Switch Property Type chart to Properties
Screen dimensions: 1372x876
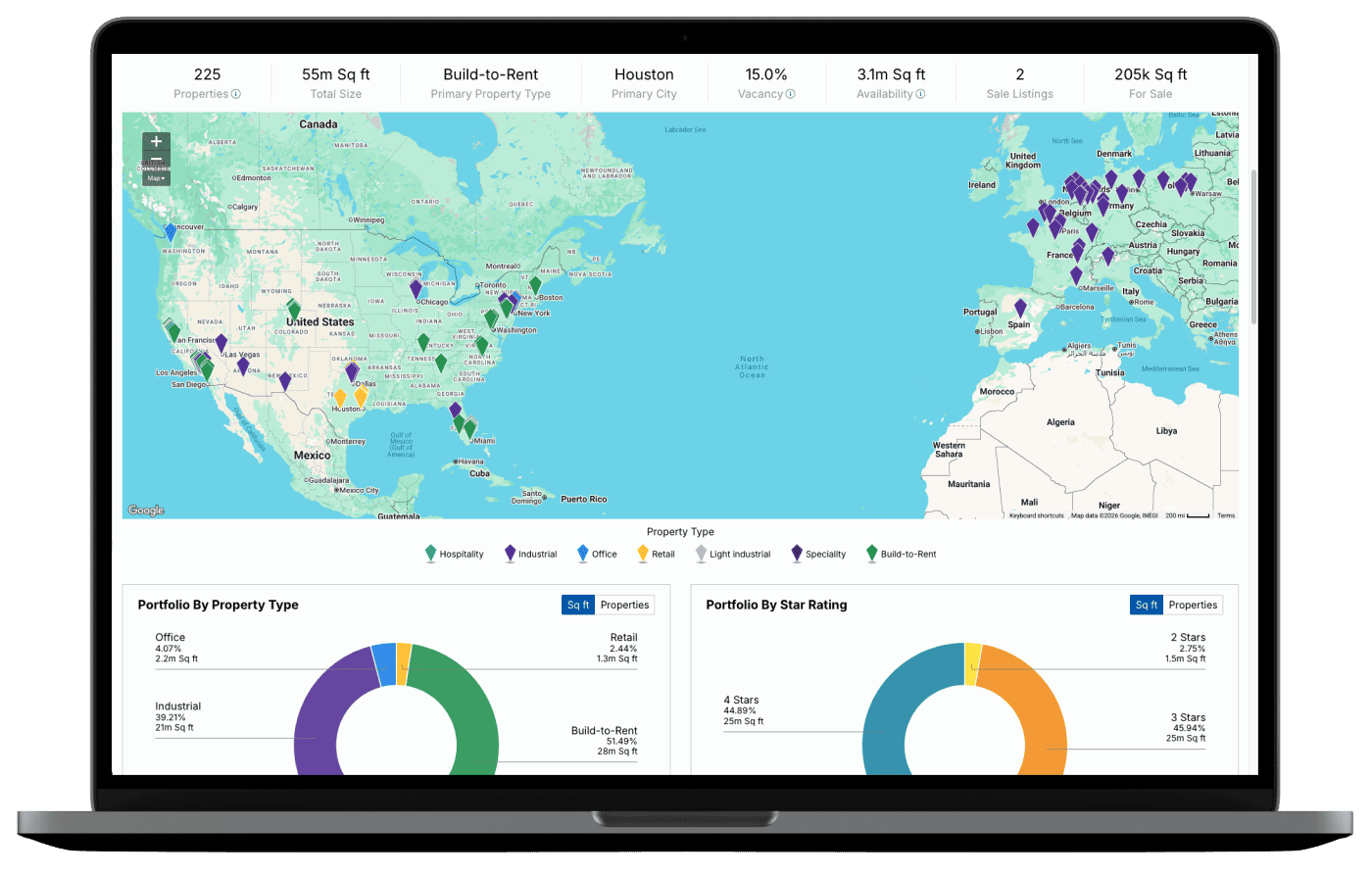pos(624,606)
